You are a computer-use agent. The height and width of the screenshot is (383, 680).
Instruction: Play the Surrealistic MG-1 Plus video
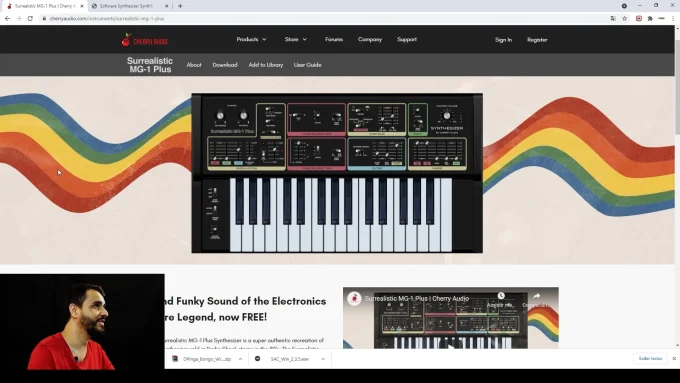coord(451,347)
